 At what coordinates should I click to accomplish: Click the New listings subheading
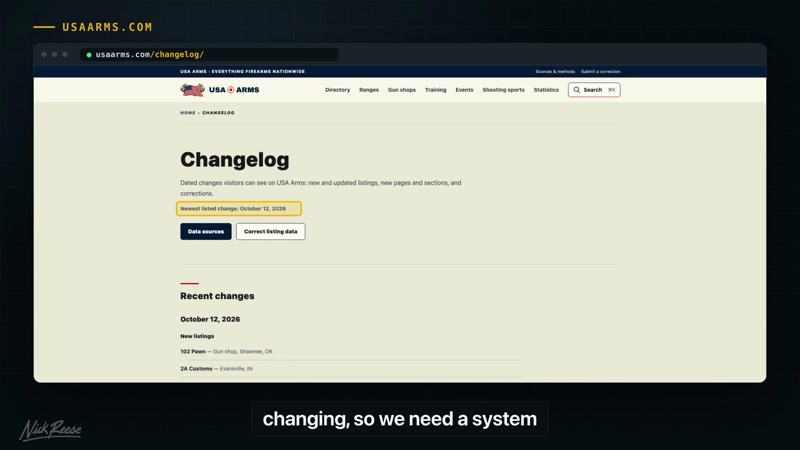point(197,336)
